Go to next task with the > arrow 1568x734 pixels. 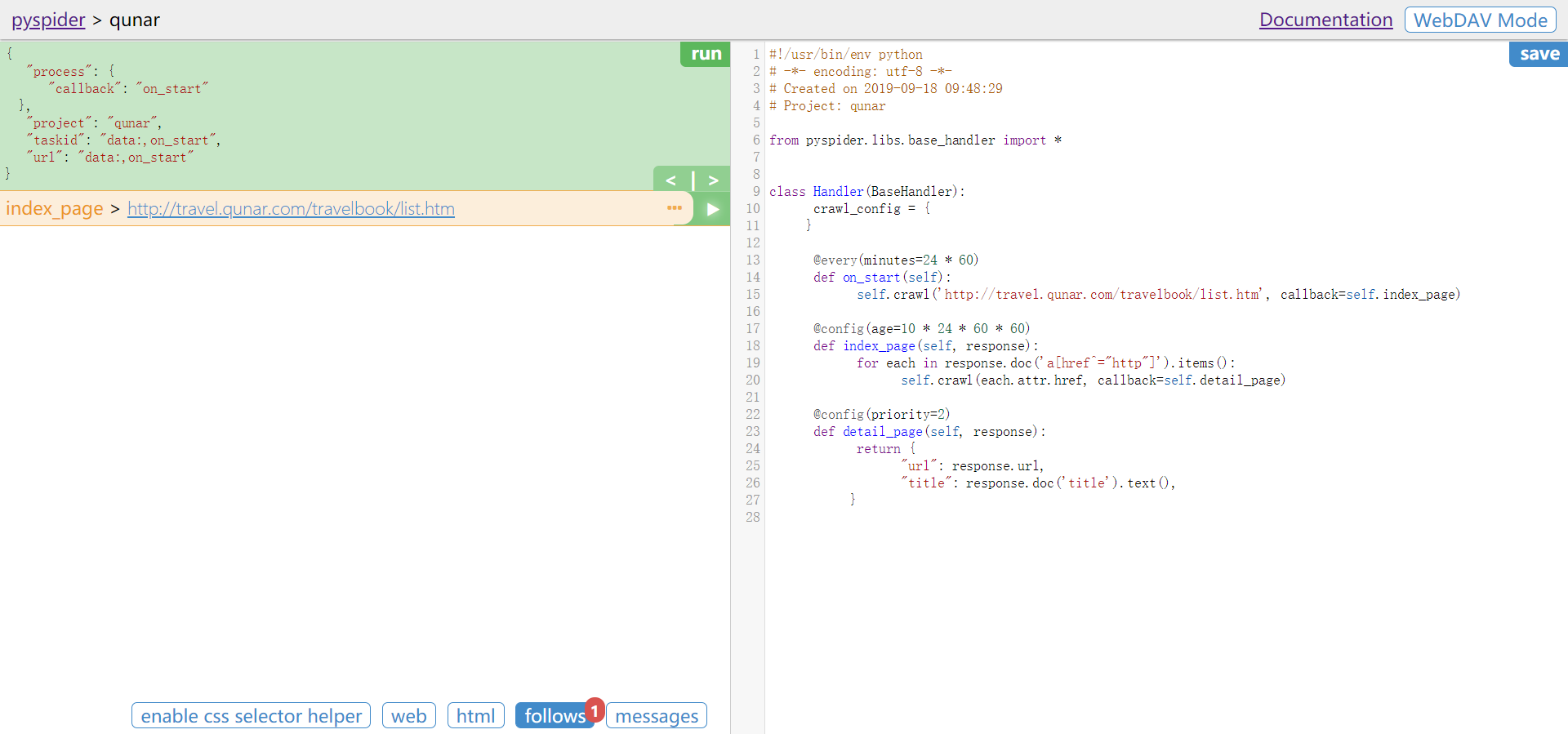[713, 180]
